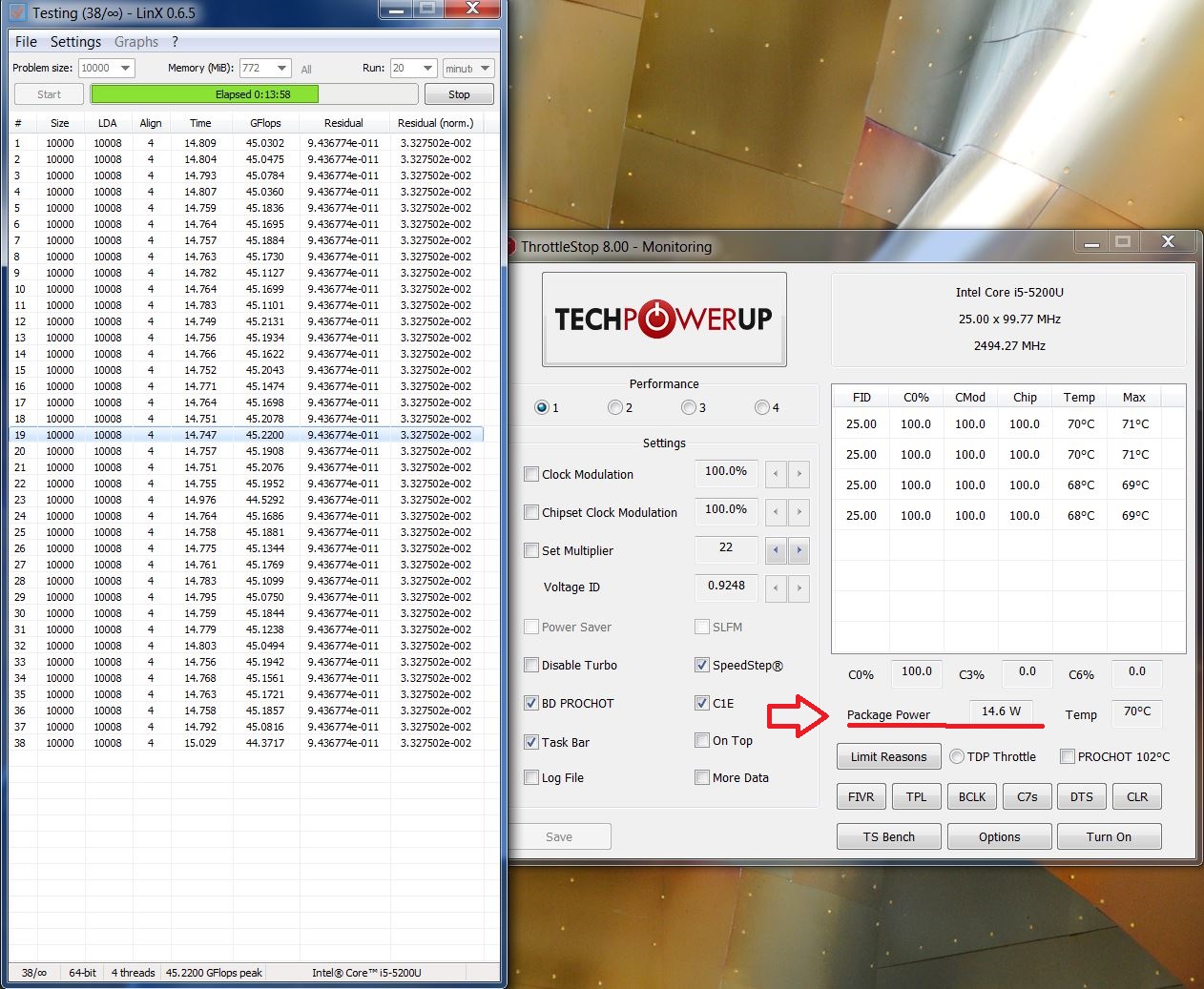Uncheck BD PROCHOT option
This screenshot has height=989, width=1204.
pyautogui.click(x=531, y=703)
